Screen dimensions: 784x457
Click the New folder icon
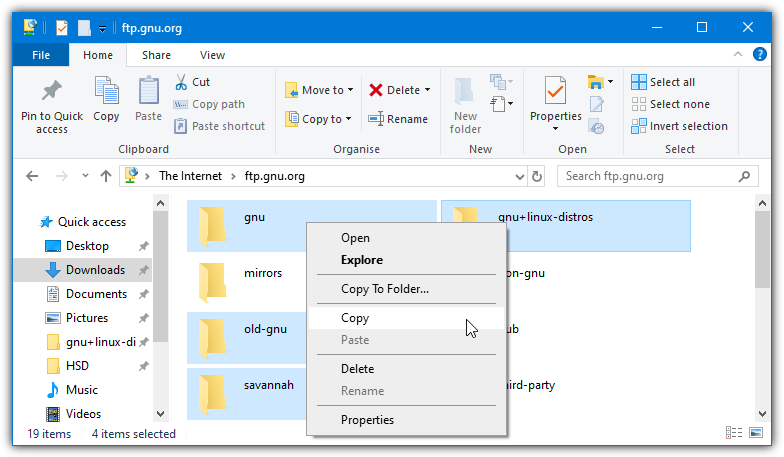tap(464, 91)
